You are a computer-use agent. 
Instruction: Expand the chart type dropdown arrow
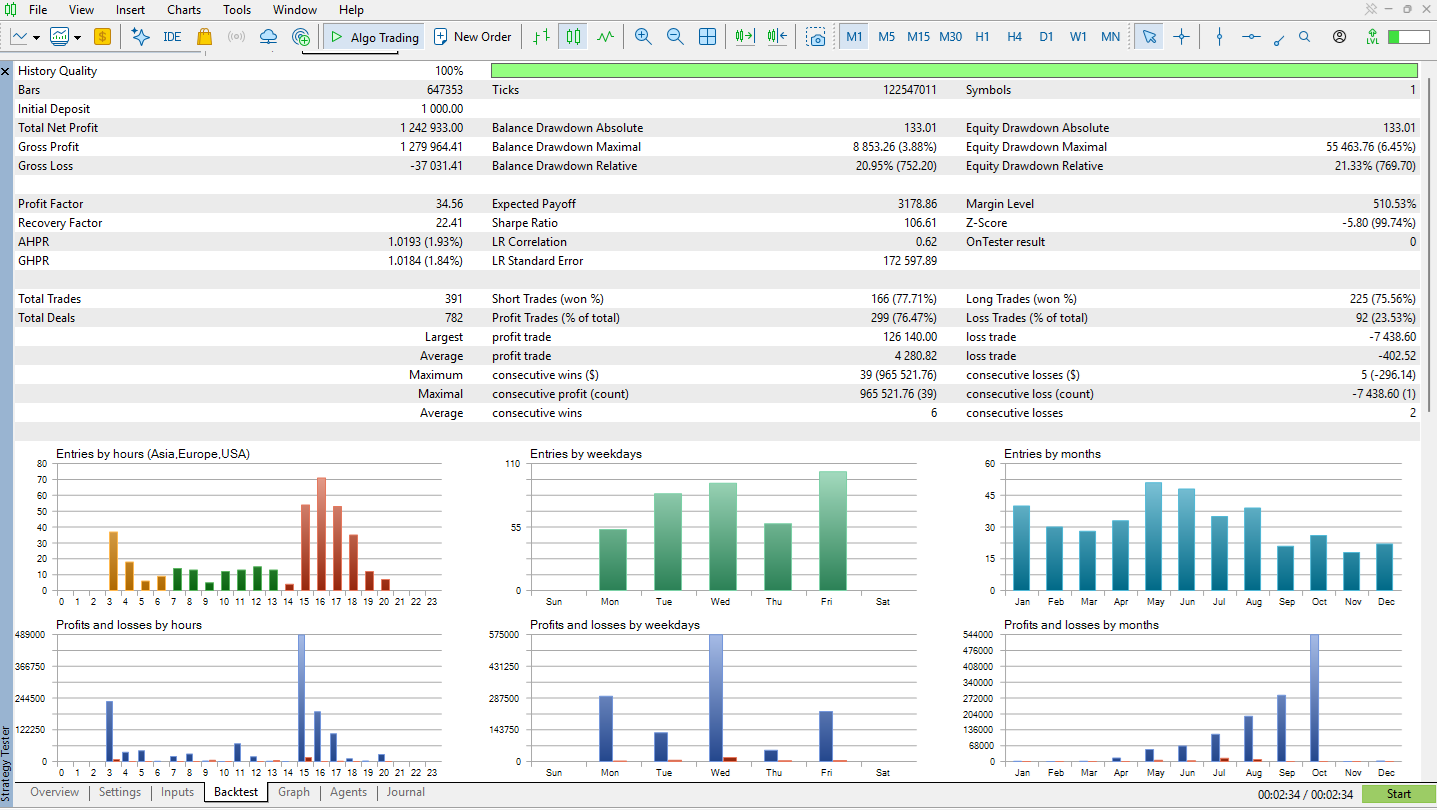[36, 38]
